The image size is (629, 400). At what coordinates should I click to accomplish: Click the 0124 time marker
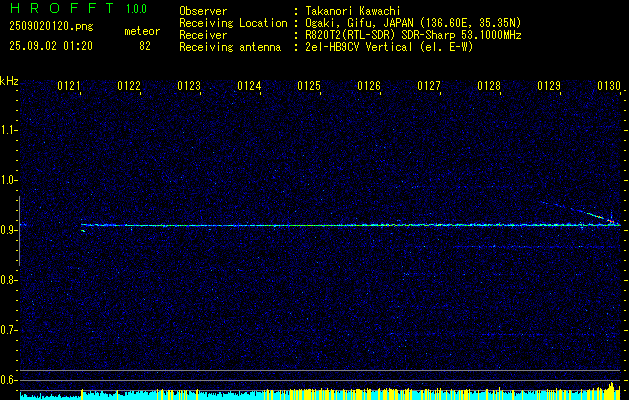pos(249,85)
